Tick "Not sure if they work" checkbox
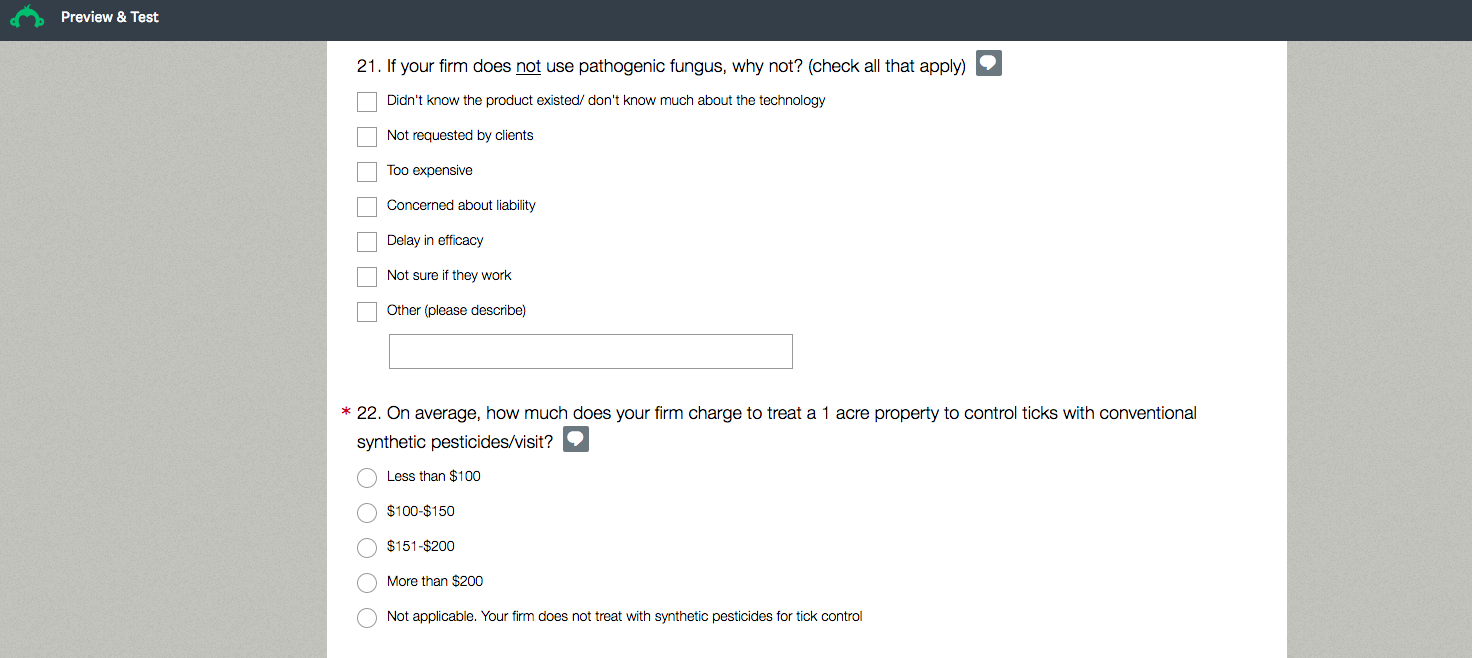The width and height of the screenshot is (1472, 658). pos(367,277)
